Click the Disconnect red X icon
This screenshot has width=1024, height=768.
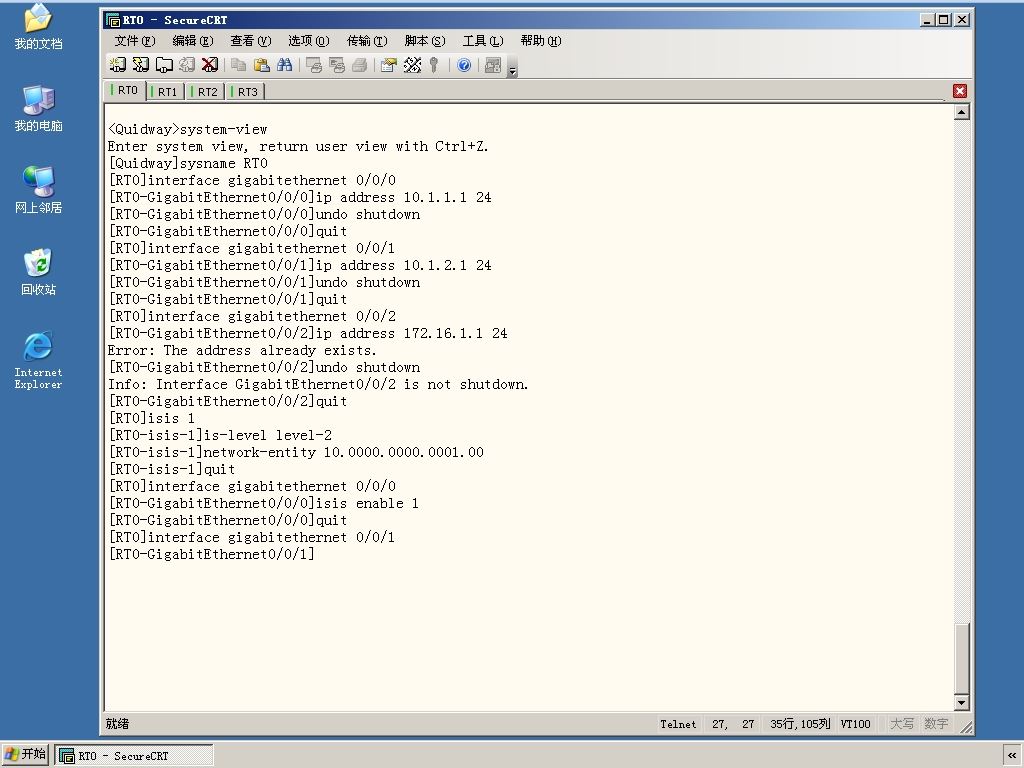(x=210, y=65)
